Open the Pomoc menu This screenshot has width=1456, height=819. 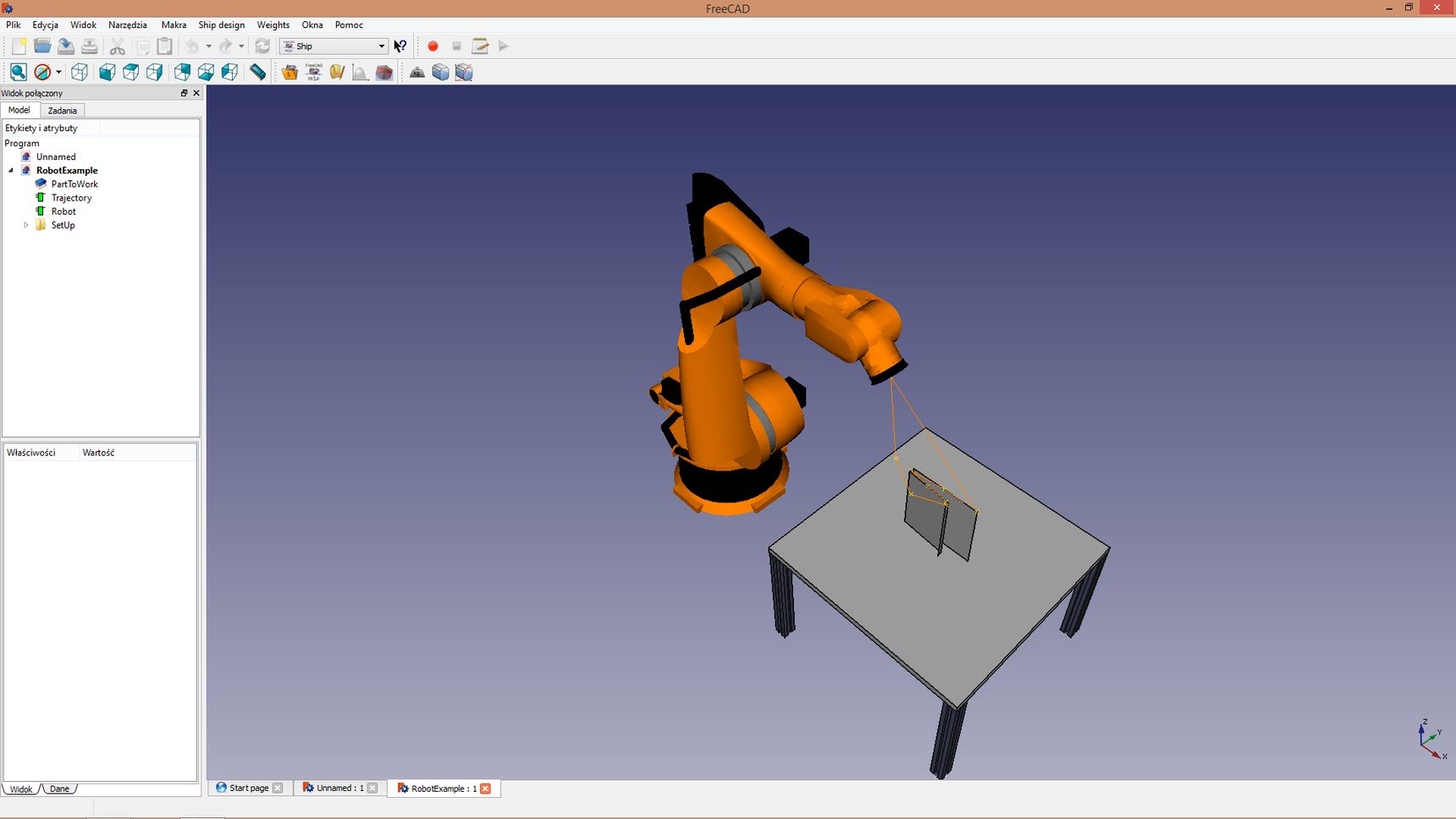click(x=349, y=25)
